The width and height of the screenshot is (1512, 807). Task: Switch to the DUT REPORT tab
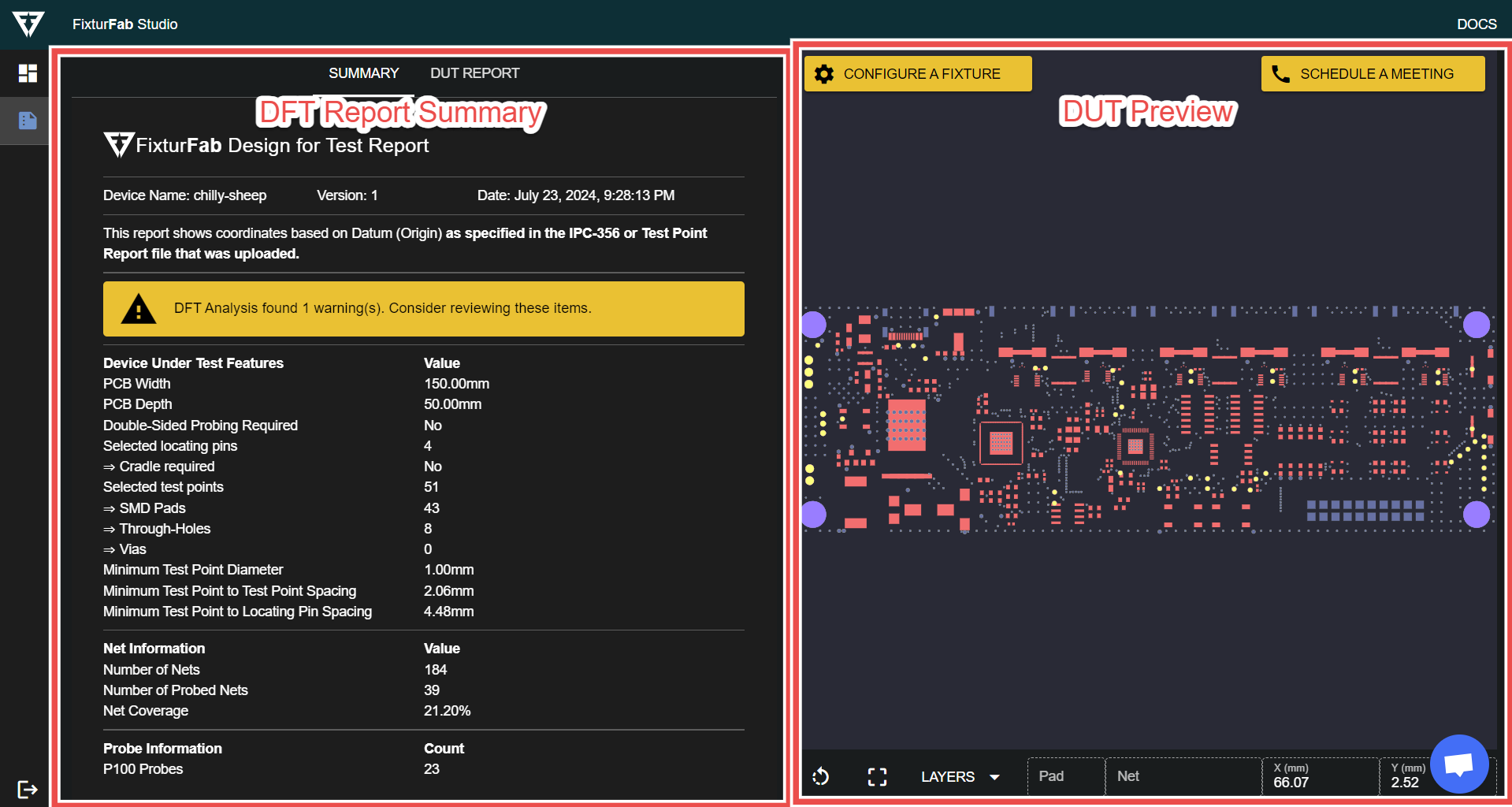475,73
